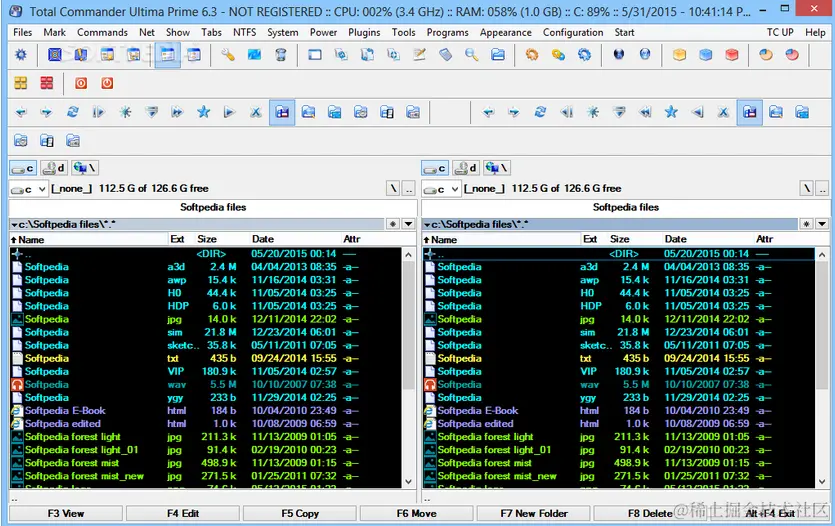This screenshot has width=835, height=526.
Task: Open the filter dropdown icon in right navigation toolbar
Action: pyautogui.click(x=619, y=112)
